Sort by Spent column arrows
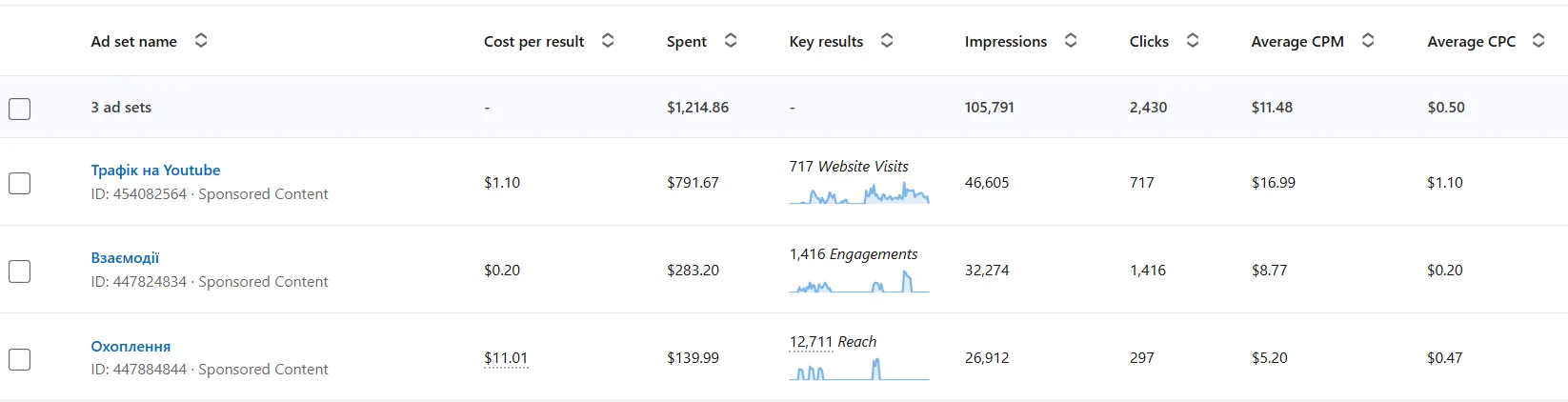The height and width of the screenshot is (402, 1568). [731, 41]
